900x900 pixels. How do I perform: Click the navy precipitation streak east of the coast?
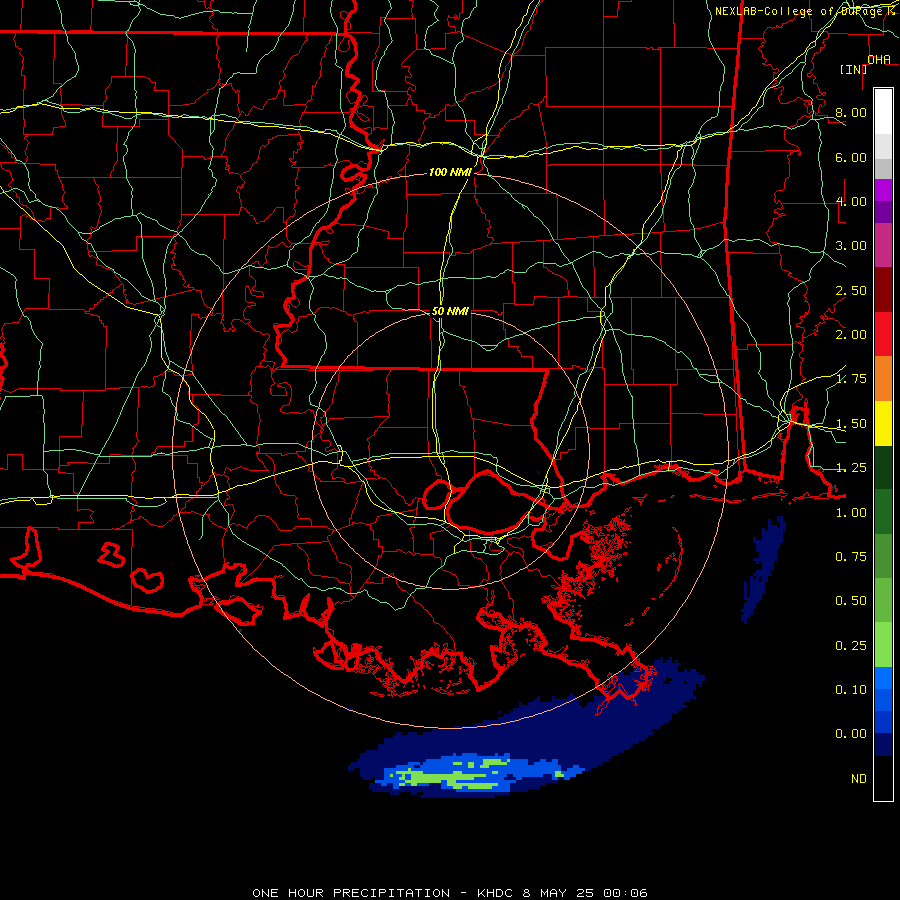coord(763,569)
